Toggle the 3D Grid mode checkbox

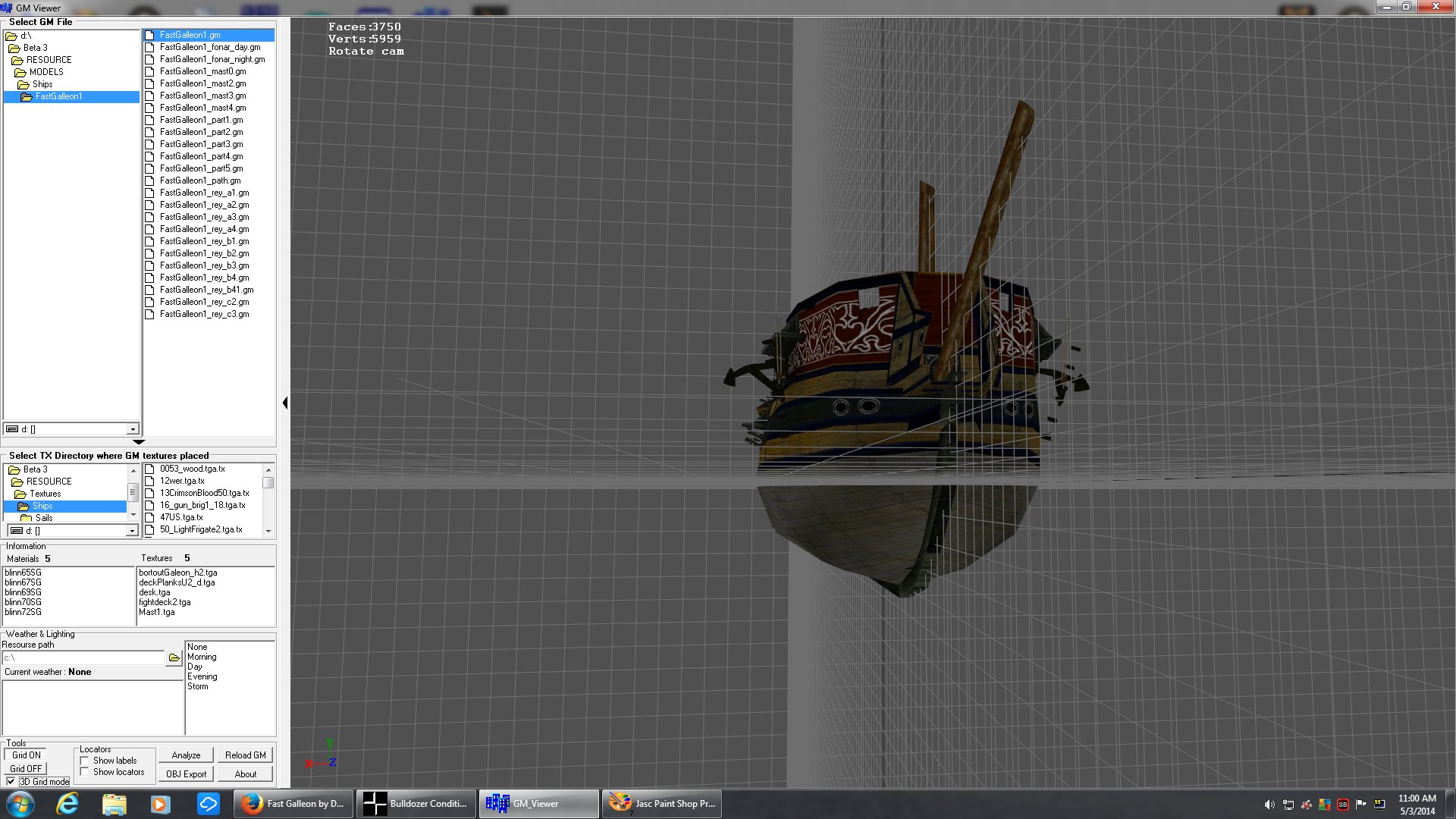(11, 782)
